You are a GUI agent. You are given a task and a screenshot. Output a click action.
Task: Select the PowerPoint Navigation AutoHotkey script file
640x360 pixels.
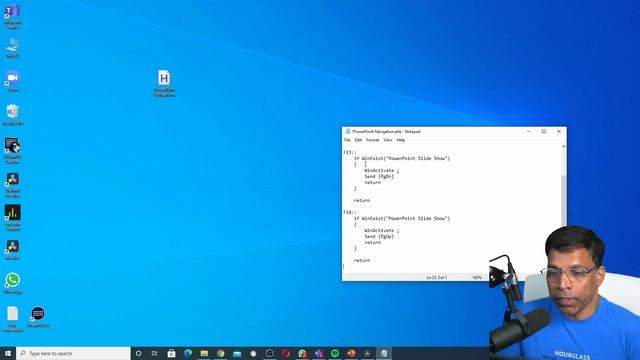(x=164, y=83)
